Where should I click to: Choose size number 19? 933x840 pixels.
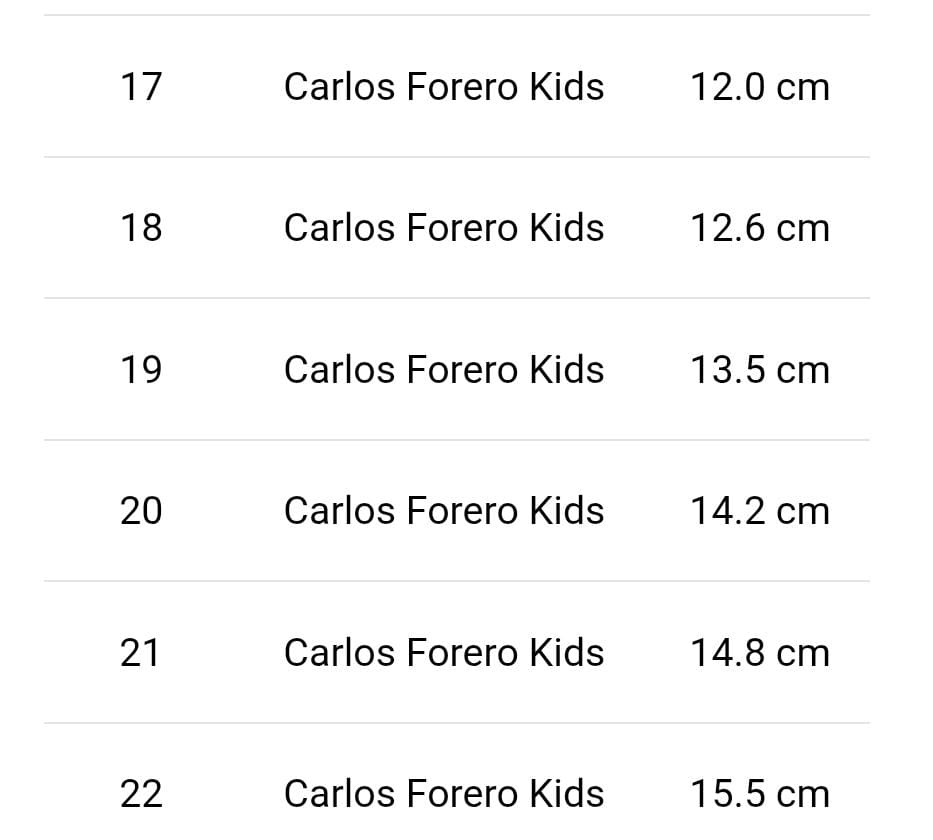tap(140, 370)
